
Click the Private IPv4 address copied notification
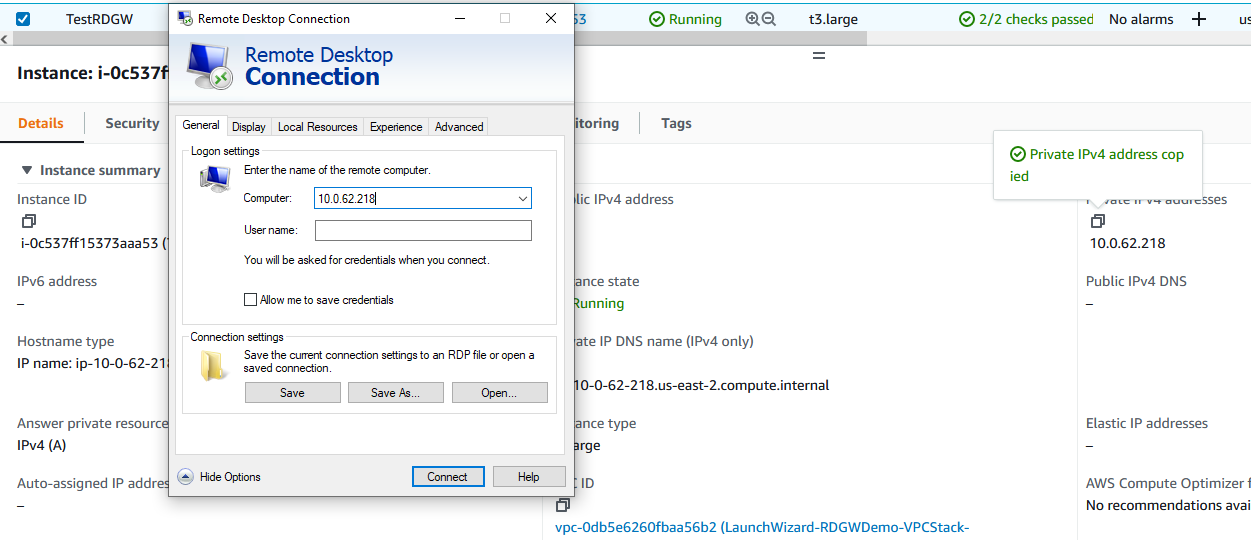1097,165
